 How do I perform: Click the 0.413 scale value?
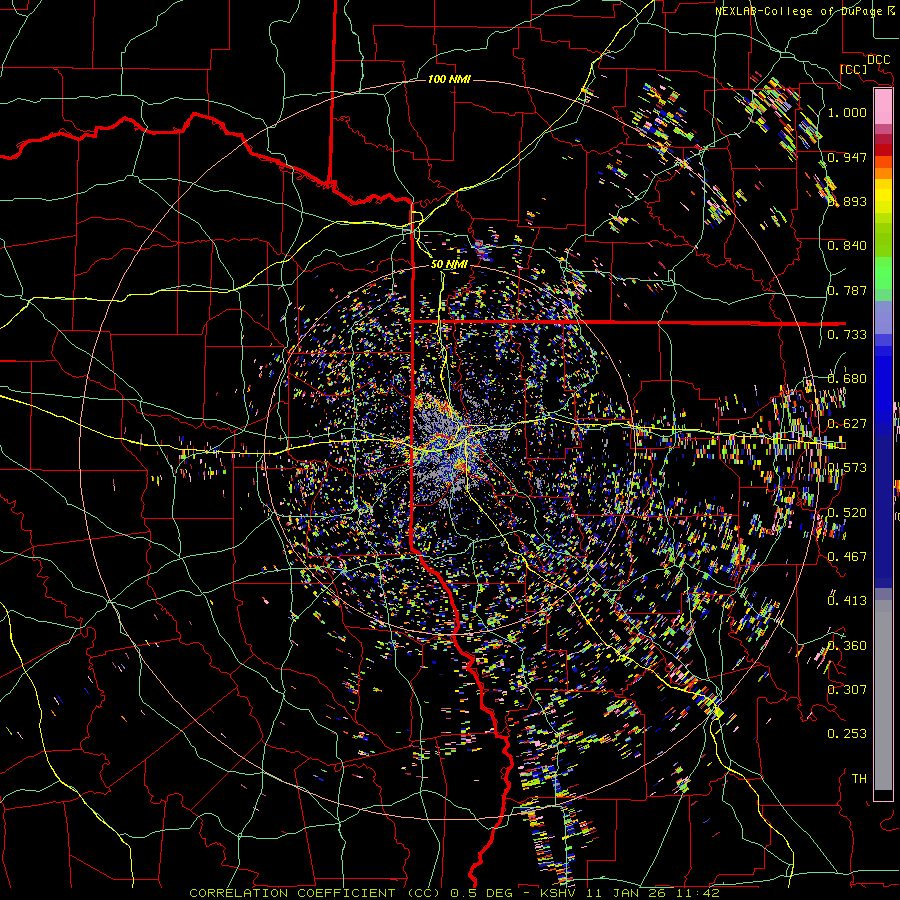[x=847, y=601]
